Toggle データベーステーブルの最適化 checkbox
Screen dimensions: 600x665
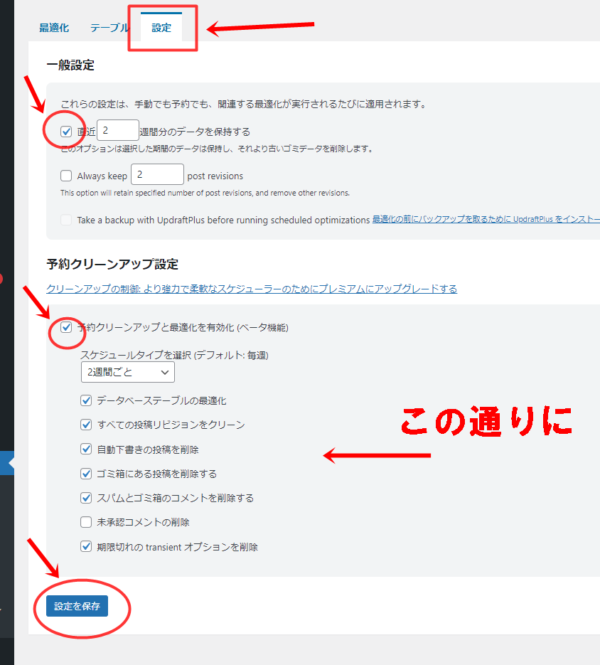pyautogui.click(x=86, y=400)
